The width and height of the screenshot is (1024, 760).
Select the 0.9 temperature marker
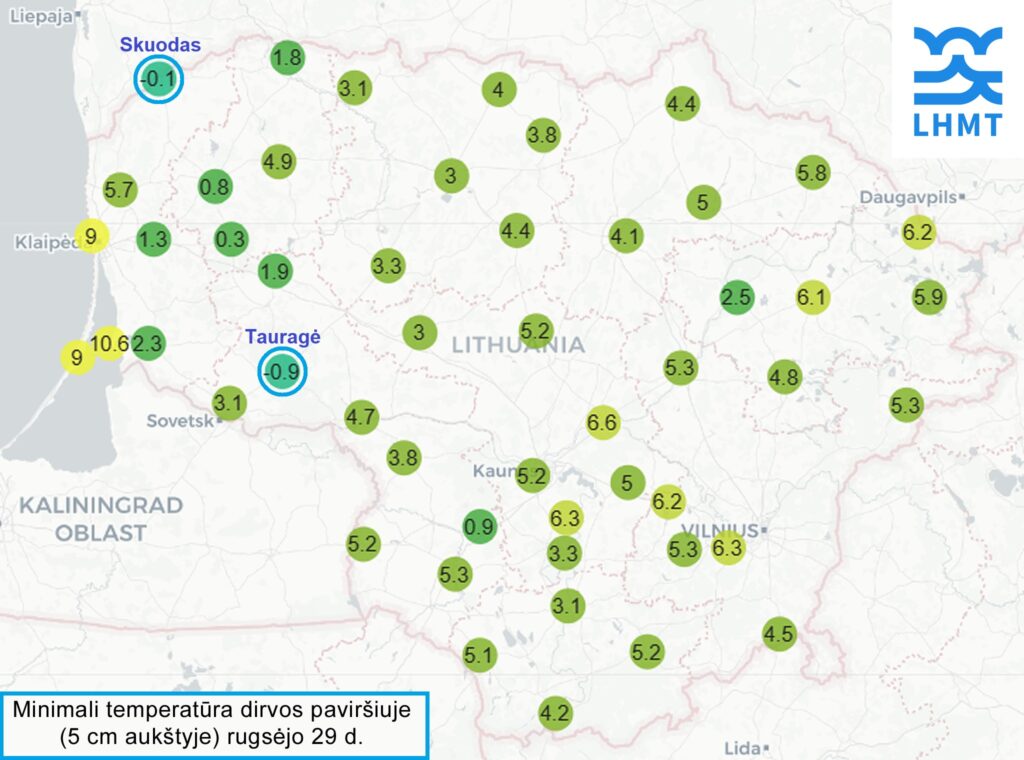click(480, 526)
